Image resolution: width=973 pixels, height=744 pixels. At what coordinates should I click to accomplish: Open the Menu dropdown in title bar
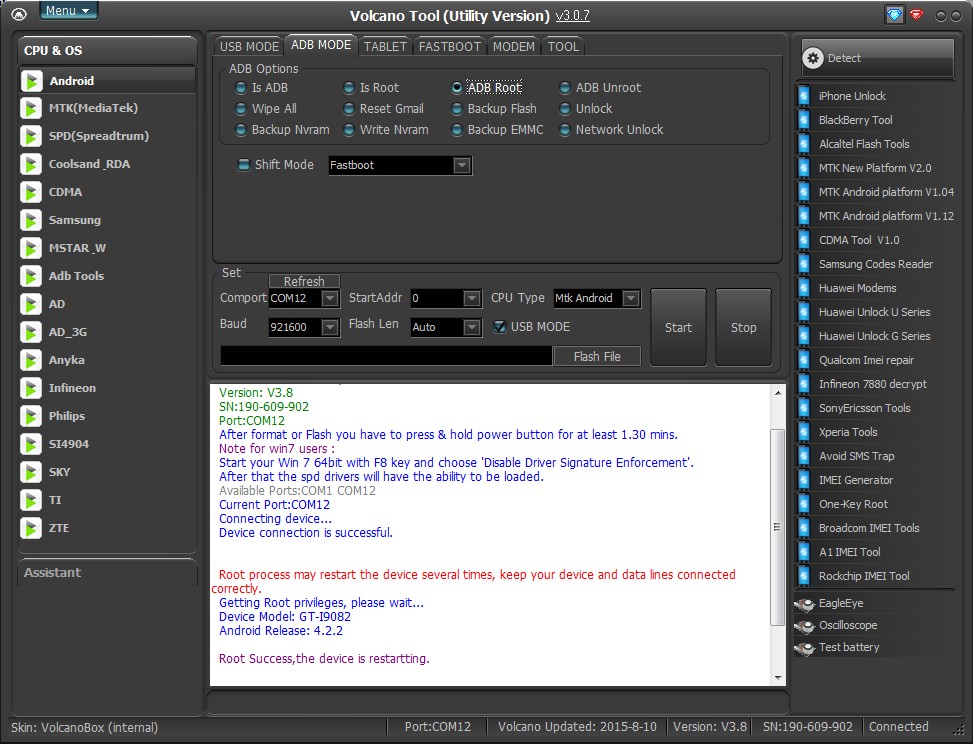tap(68, 11)
